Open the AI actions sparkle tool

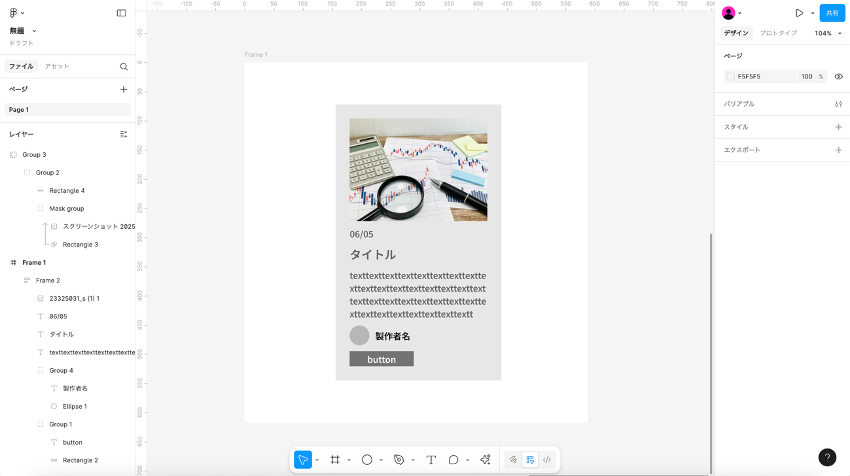(486, 460)
